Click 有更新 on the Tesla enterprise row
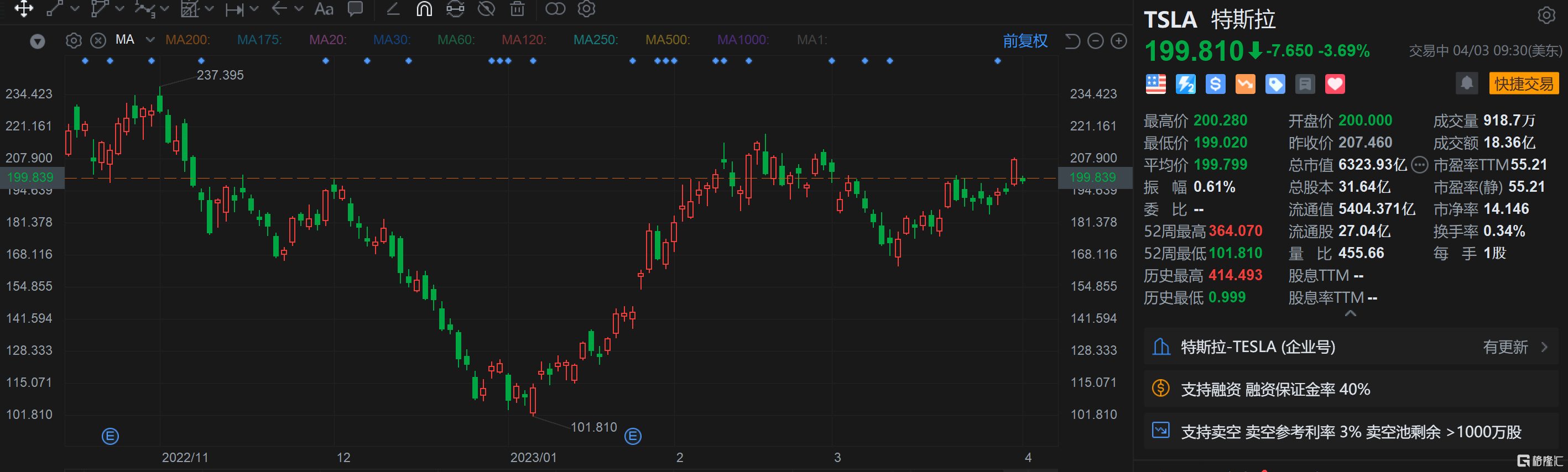The image size is (1568, 472). tap(1505, 347)
